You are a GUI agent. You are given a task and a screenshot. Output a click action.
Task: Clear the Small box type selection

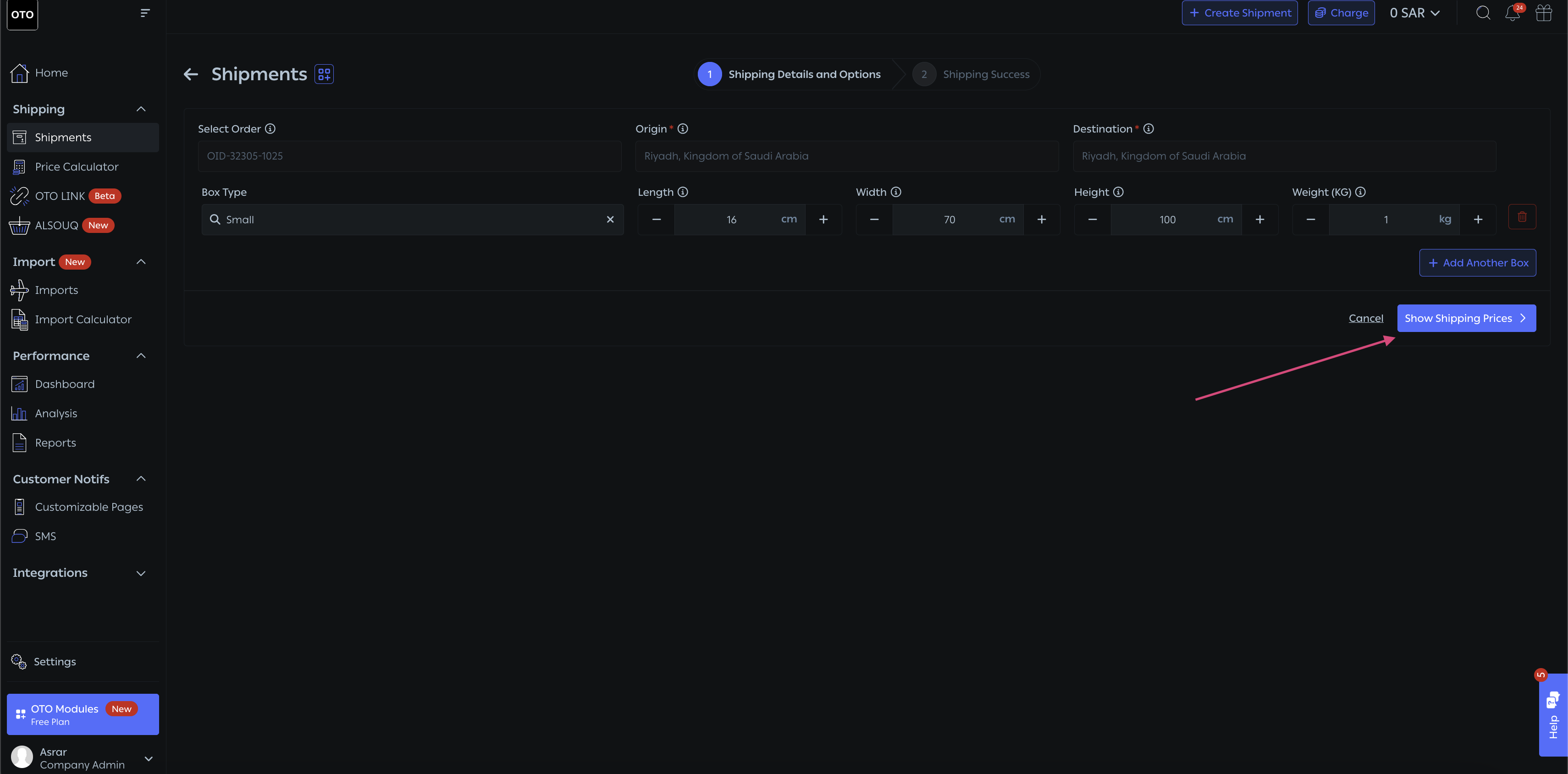tap(610, 219)
